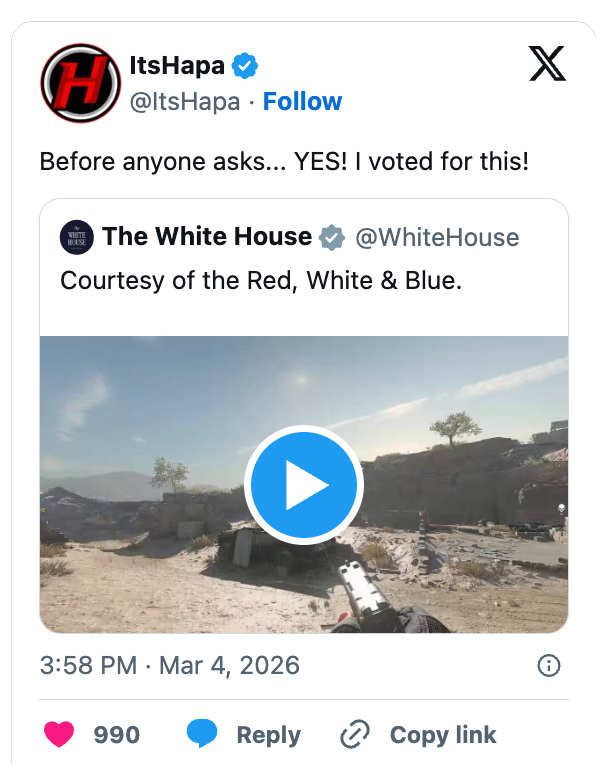This screenshot has height=764, width=616.
Task: Play the embedded video
Action: click(303, 486)
